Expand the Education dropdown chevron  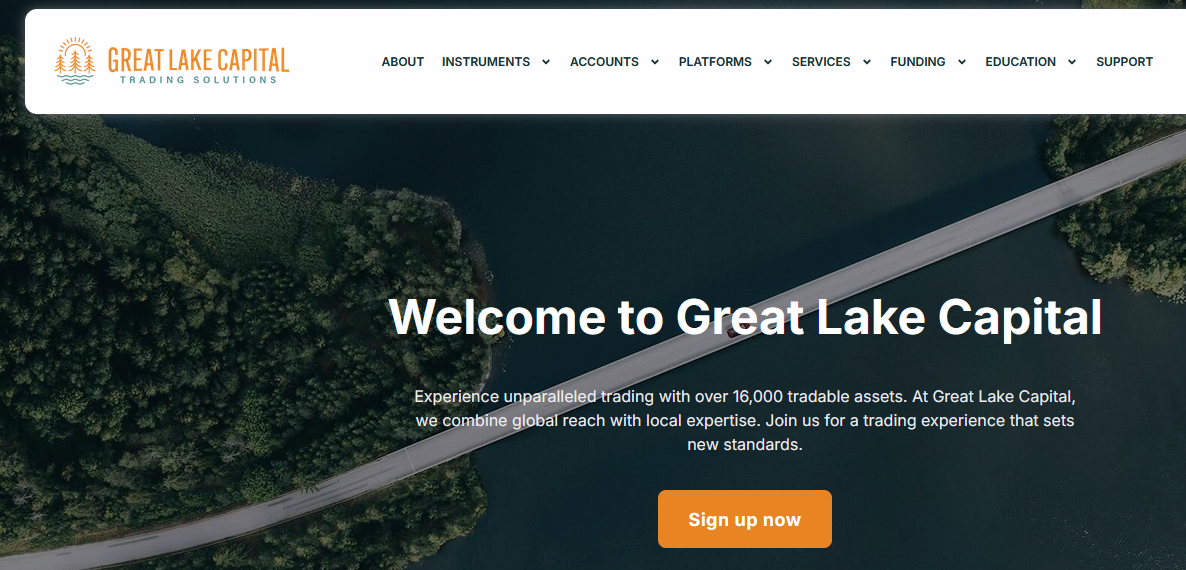[1072, 62]
